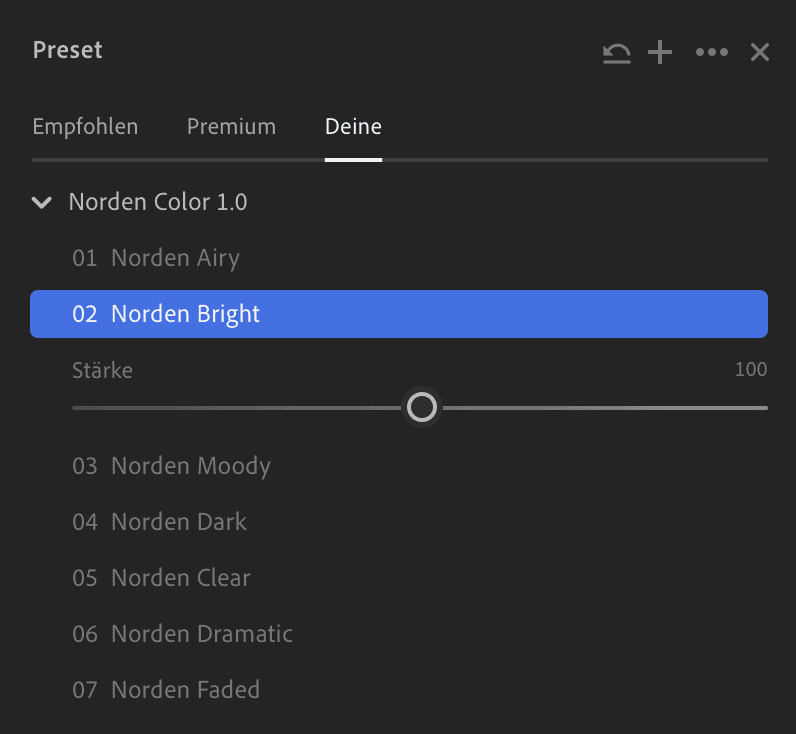Apply the 07 Norden Faded preset
The height and width of the screenshot is (734, 796).
[x=399, y=689]
